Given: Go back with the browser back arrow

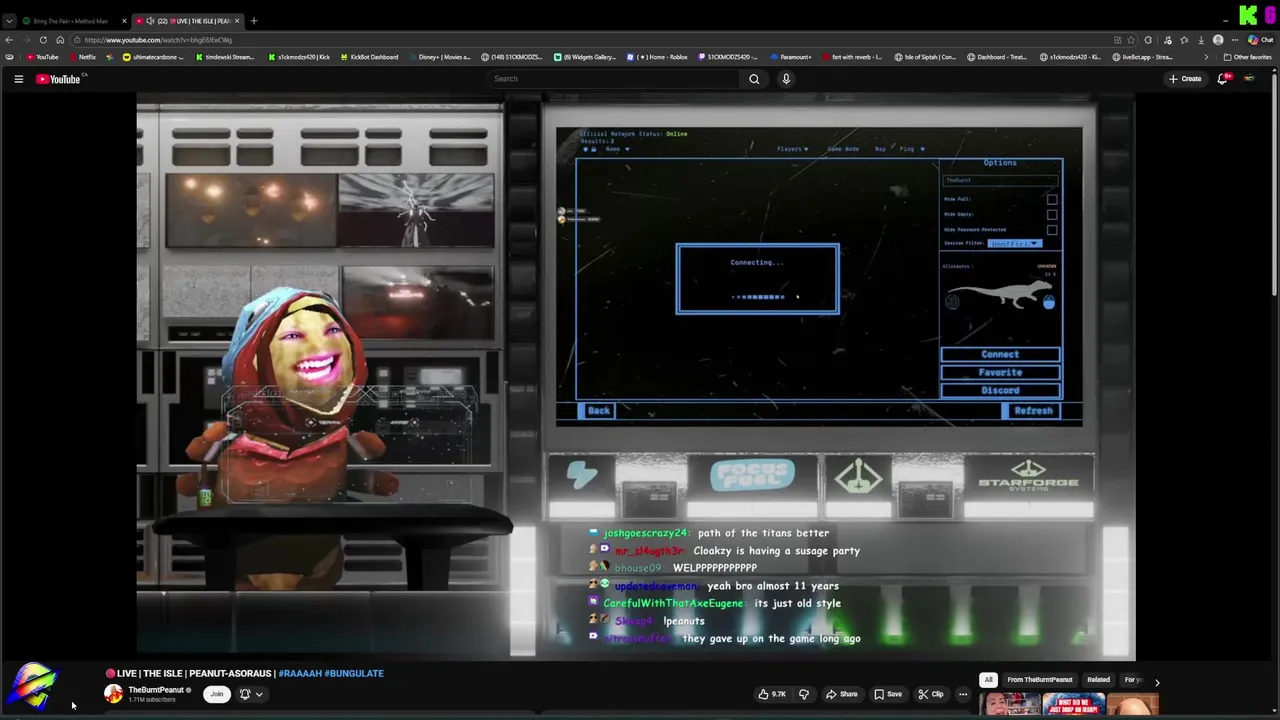Looking at the screenshot, I should (x=9, y=40).
